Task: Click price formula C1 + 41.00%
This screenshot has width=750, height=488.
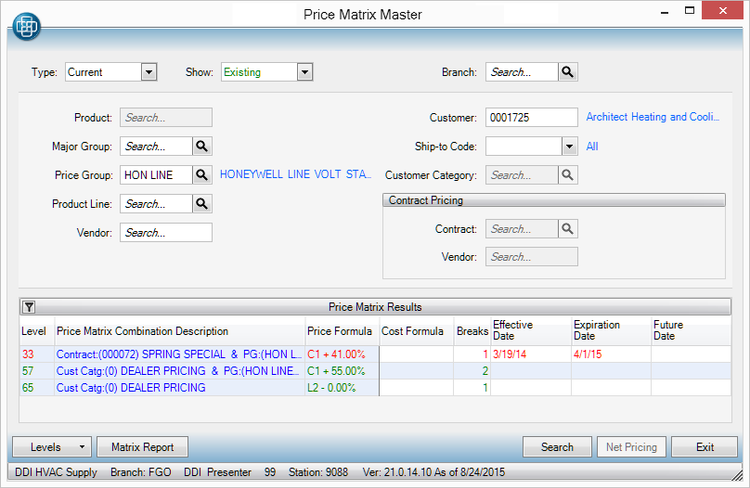Action: coord(342,355)
